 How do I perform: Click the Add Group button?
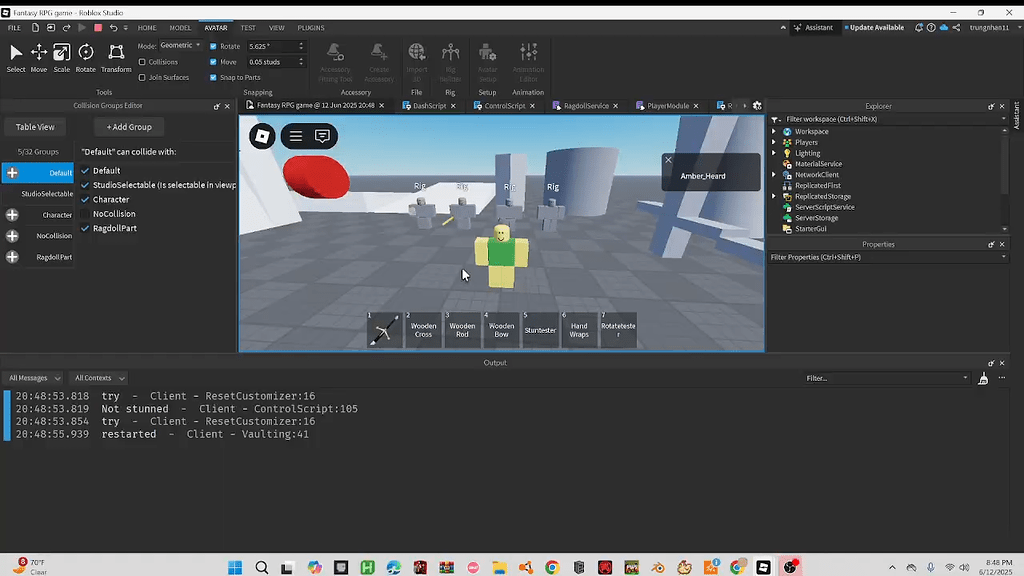pos(129,127)
